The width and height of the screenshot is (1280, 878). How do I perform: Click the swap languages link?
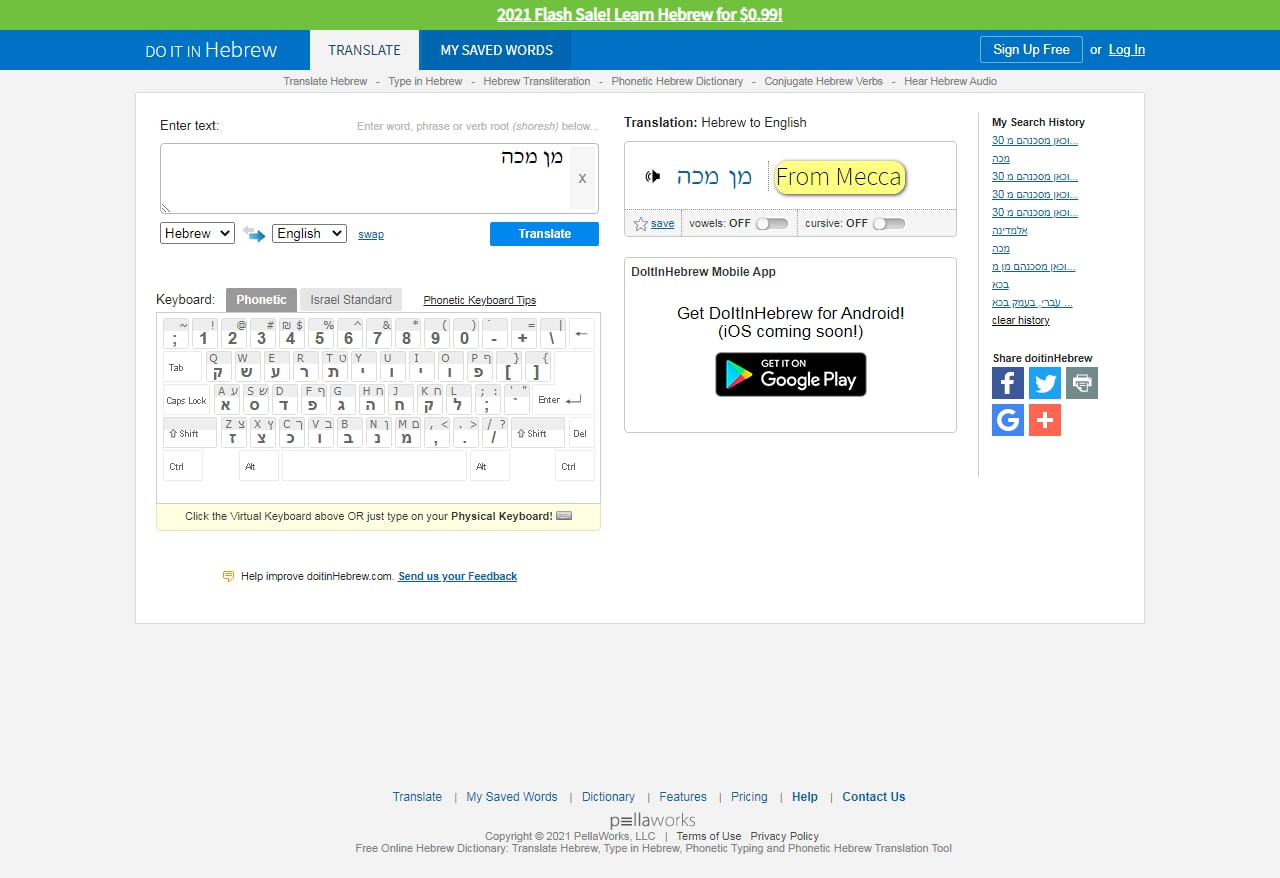click(371, 235)
